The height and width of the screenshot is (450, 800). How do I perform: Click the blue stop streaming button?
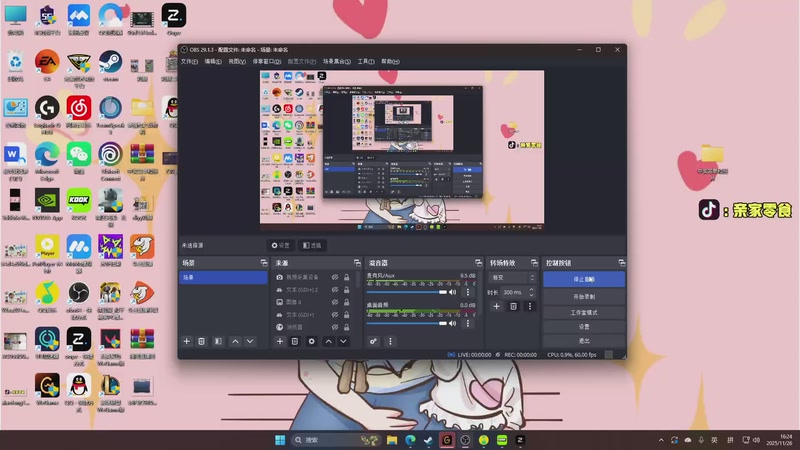coord(584,280)
